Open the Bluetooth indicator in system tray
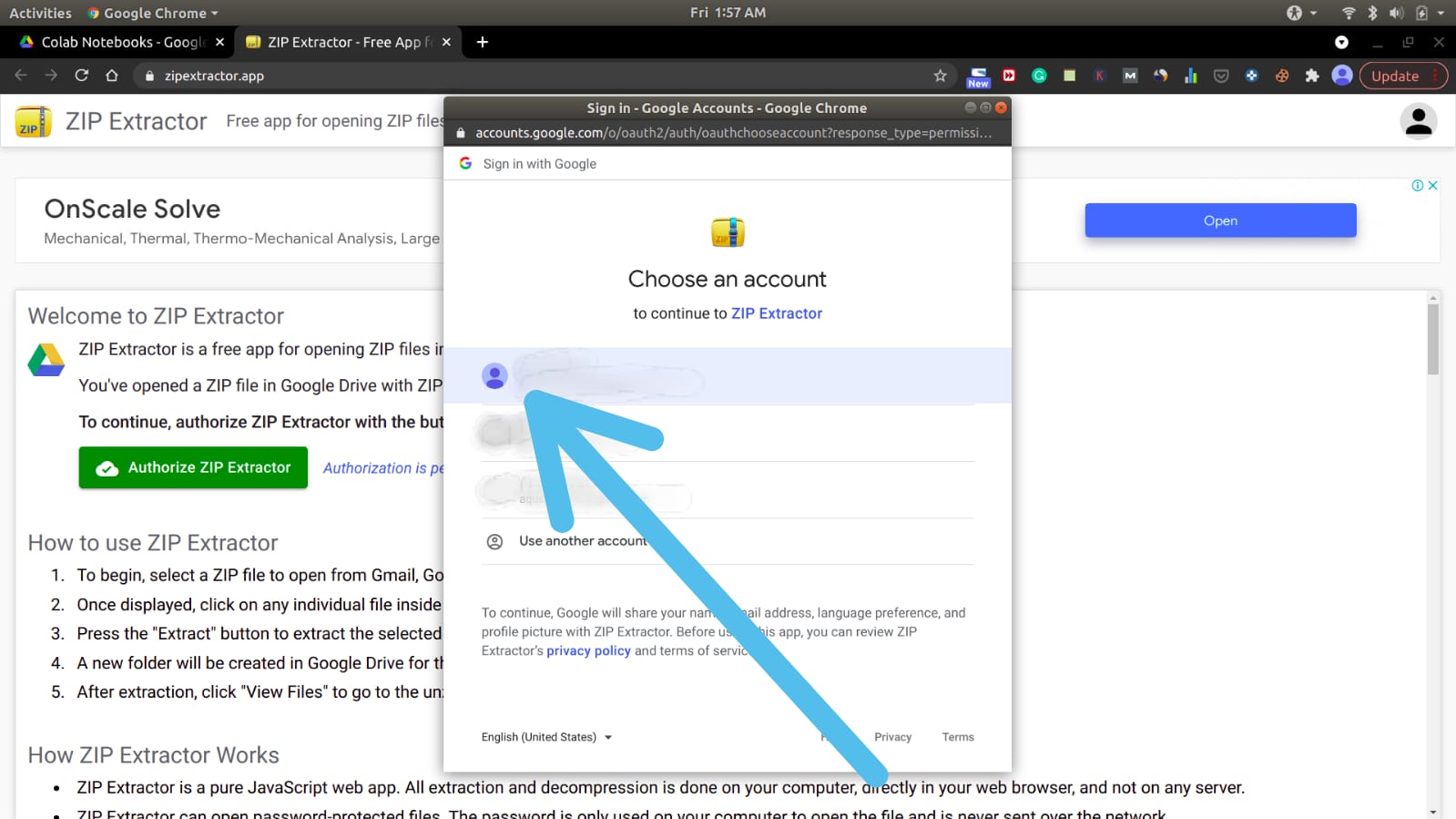The height and width of the screenshot is (819, 1456). [1372, 13]
